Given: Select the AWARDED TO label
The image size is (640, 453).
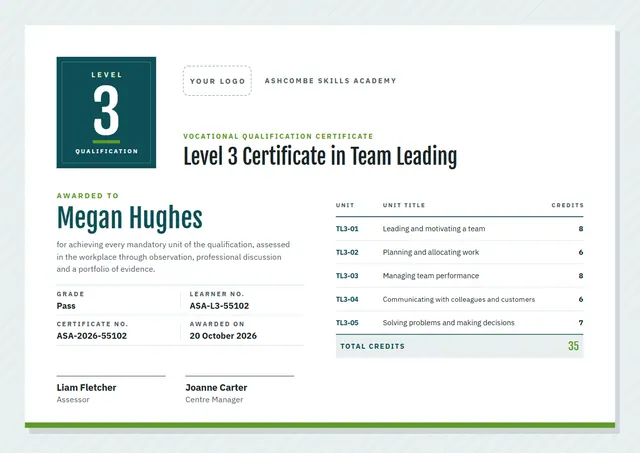Looking at the screenshot, I should [88, 195].
